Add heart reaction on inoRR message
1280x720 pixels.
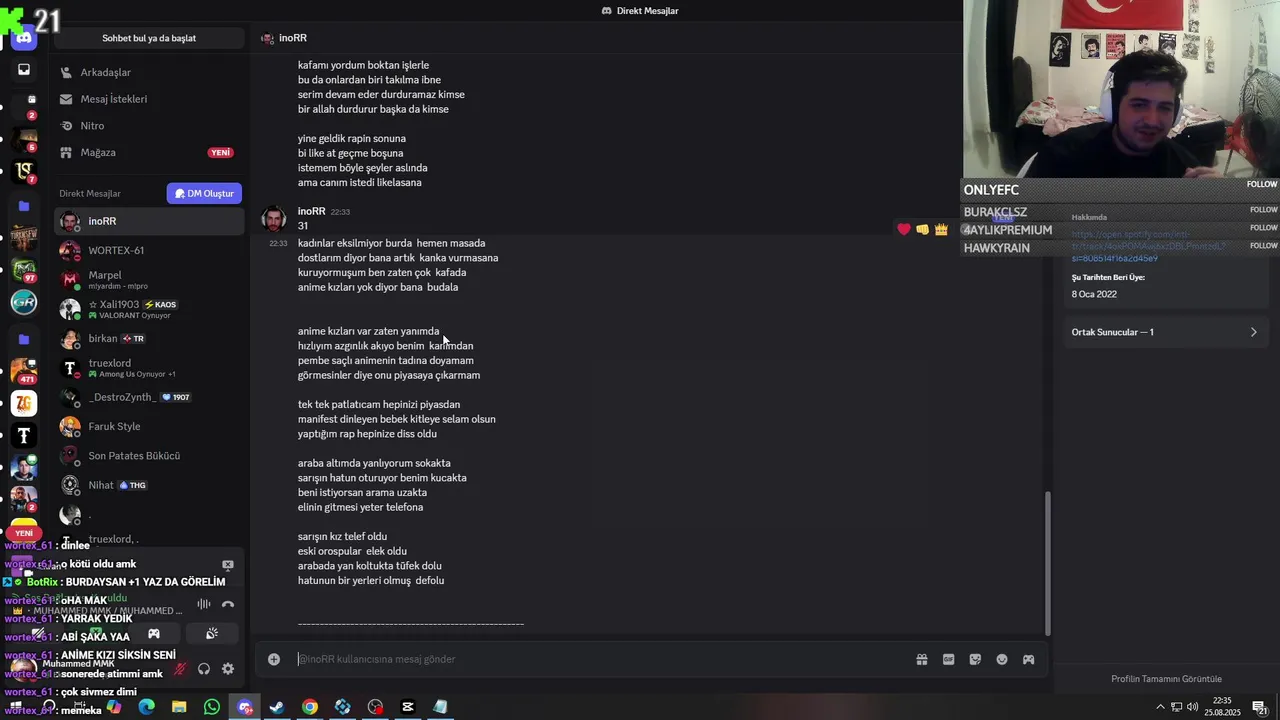click(x=904, y=229)
